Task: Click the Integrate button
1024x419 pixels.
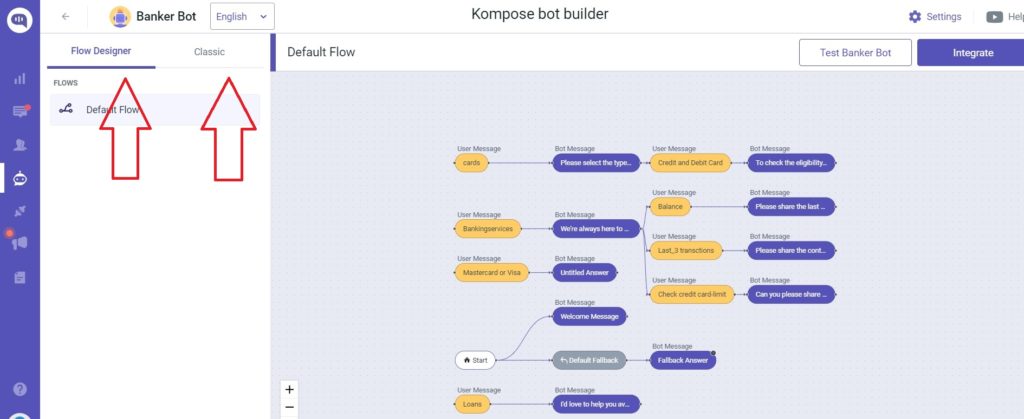Action: pyautogui.click(x=972, y=53)
